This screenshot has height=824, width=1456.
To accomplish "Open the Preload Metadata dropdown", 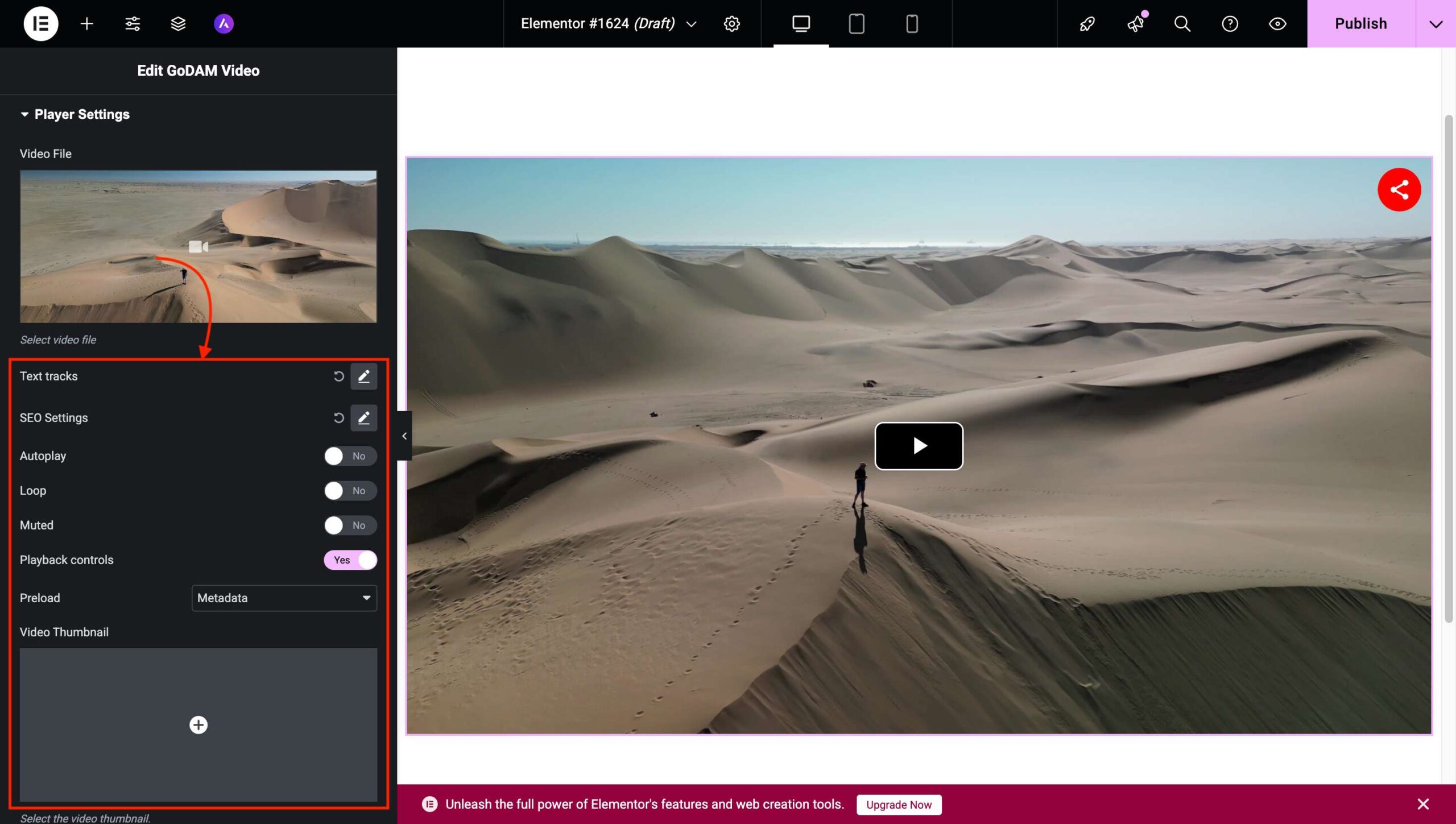I will [284, 598].
